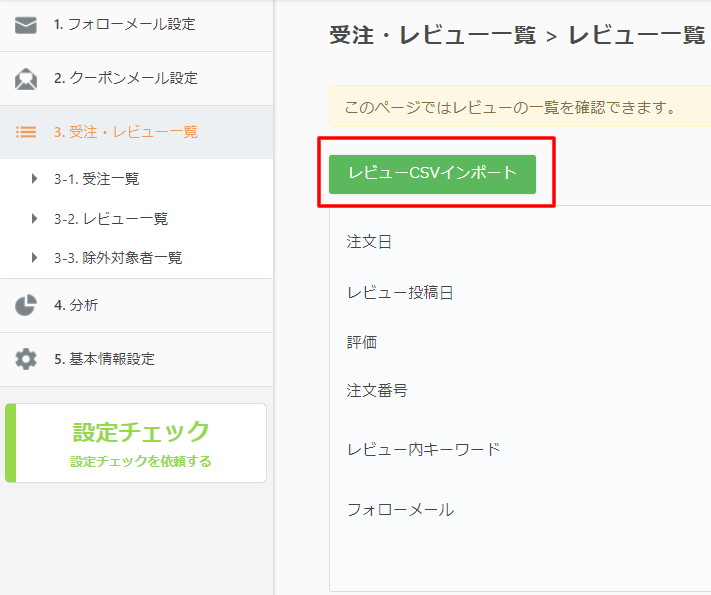Click the pie chart icon for 分析
The image size is (711, 595).
point(26,305)
